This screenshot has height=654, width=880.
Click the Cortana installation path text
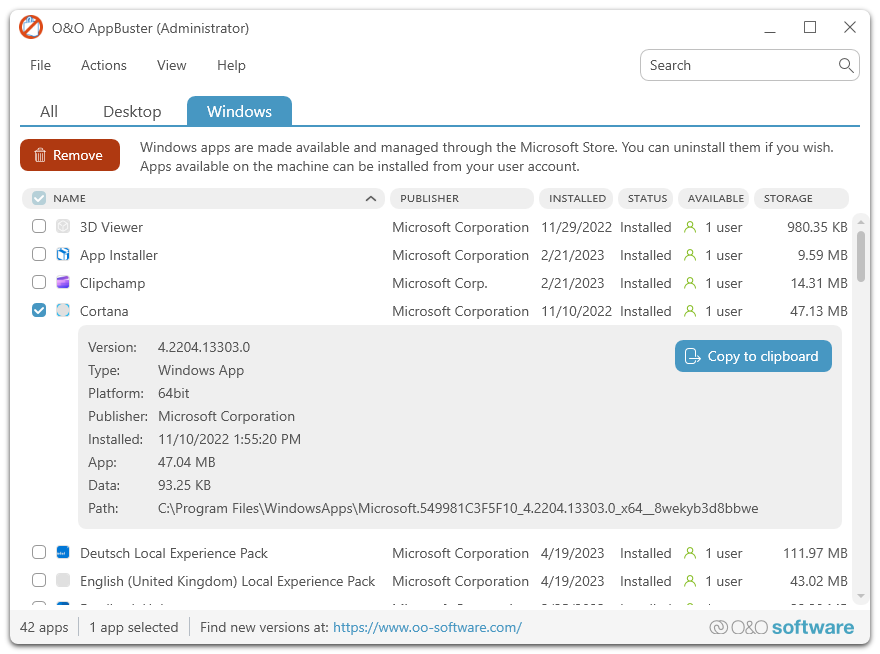click(x=458, y=508)
